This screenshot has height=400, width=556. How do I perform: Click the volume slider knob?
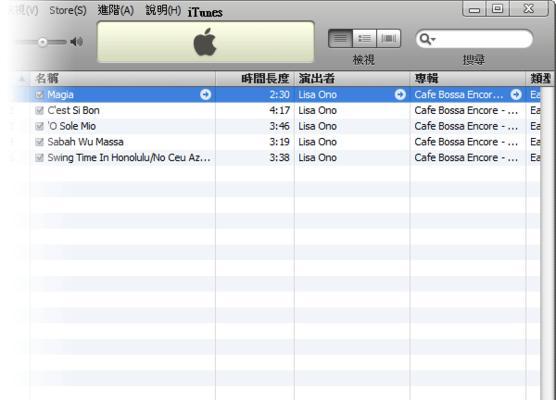pos(43,42)
